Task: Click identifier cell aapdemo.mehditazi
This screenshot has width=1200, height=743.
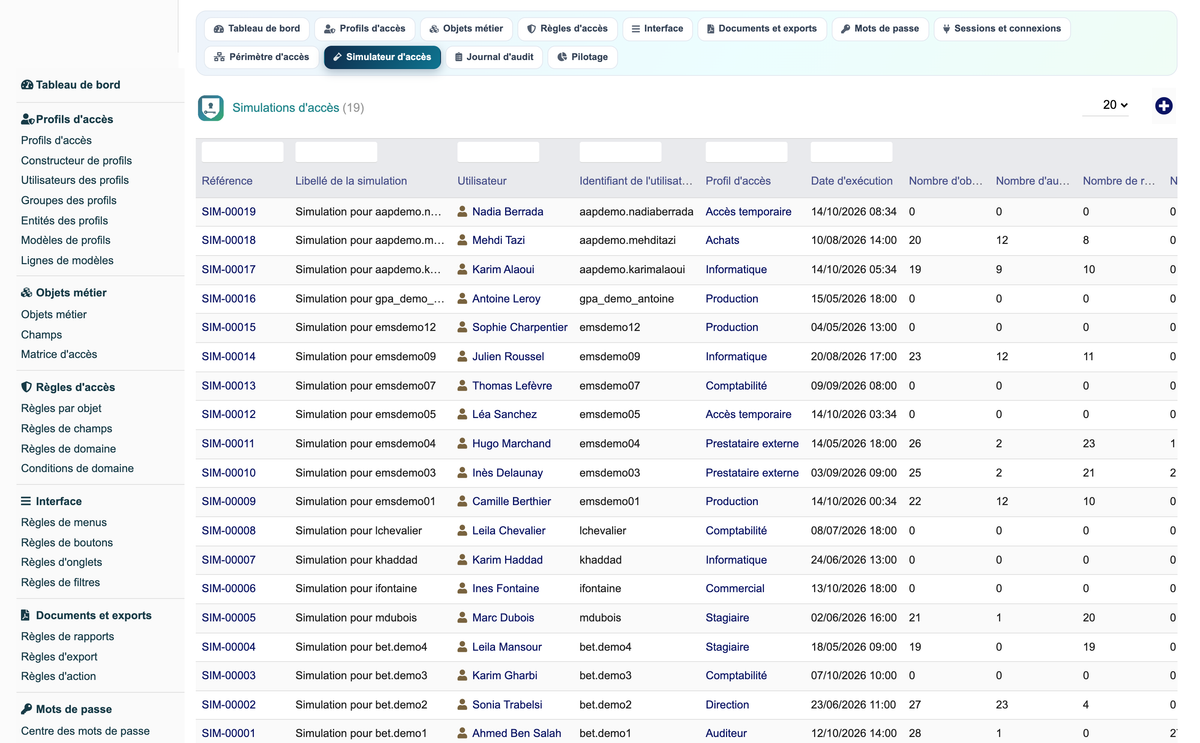Action: (x=628, y=241)
